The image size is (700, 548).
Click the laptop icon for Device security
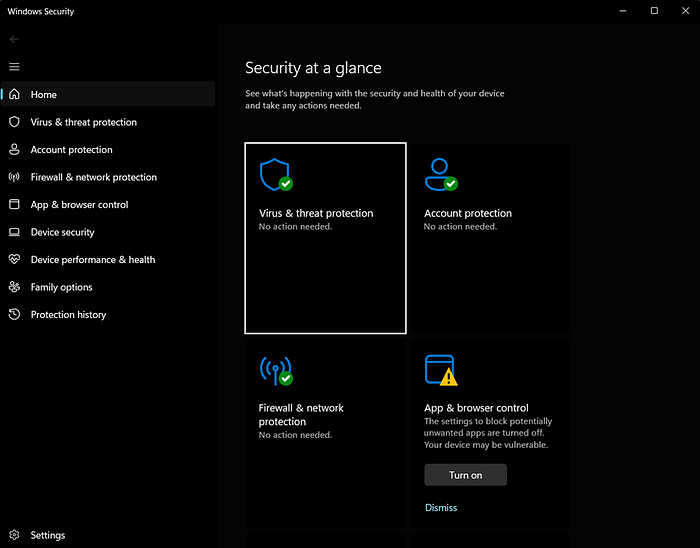pos(14,232)
